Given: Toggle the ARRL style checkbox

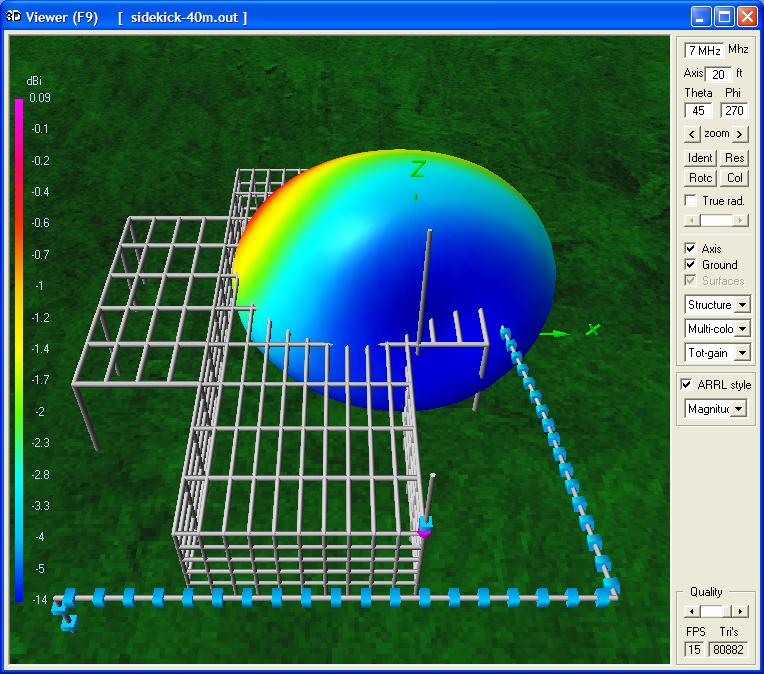Looking at the screenshot, I should tap(686, 384).
